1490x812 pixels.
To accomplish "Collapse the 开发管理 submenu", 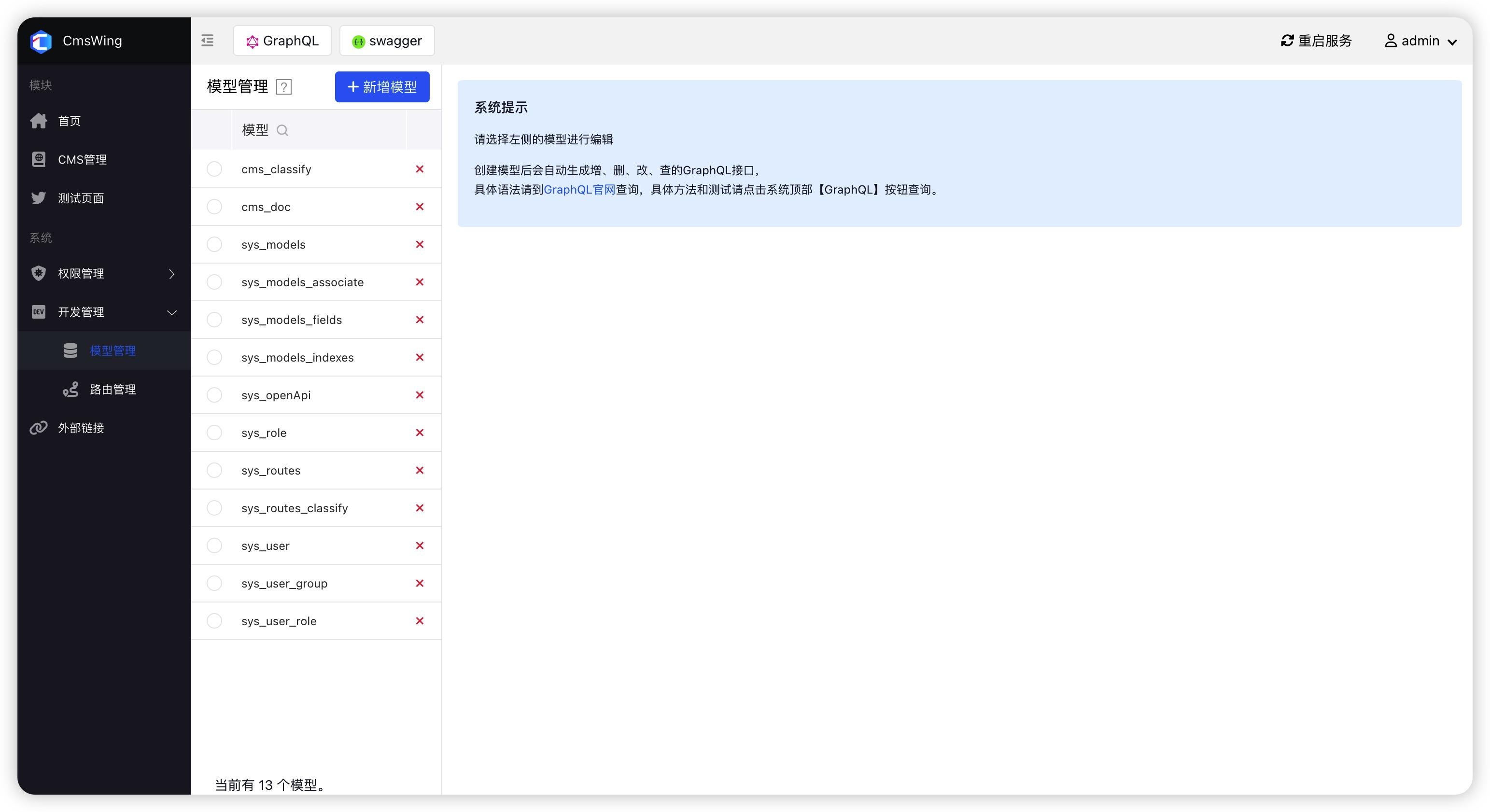I will (104, 312).
